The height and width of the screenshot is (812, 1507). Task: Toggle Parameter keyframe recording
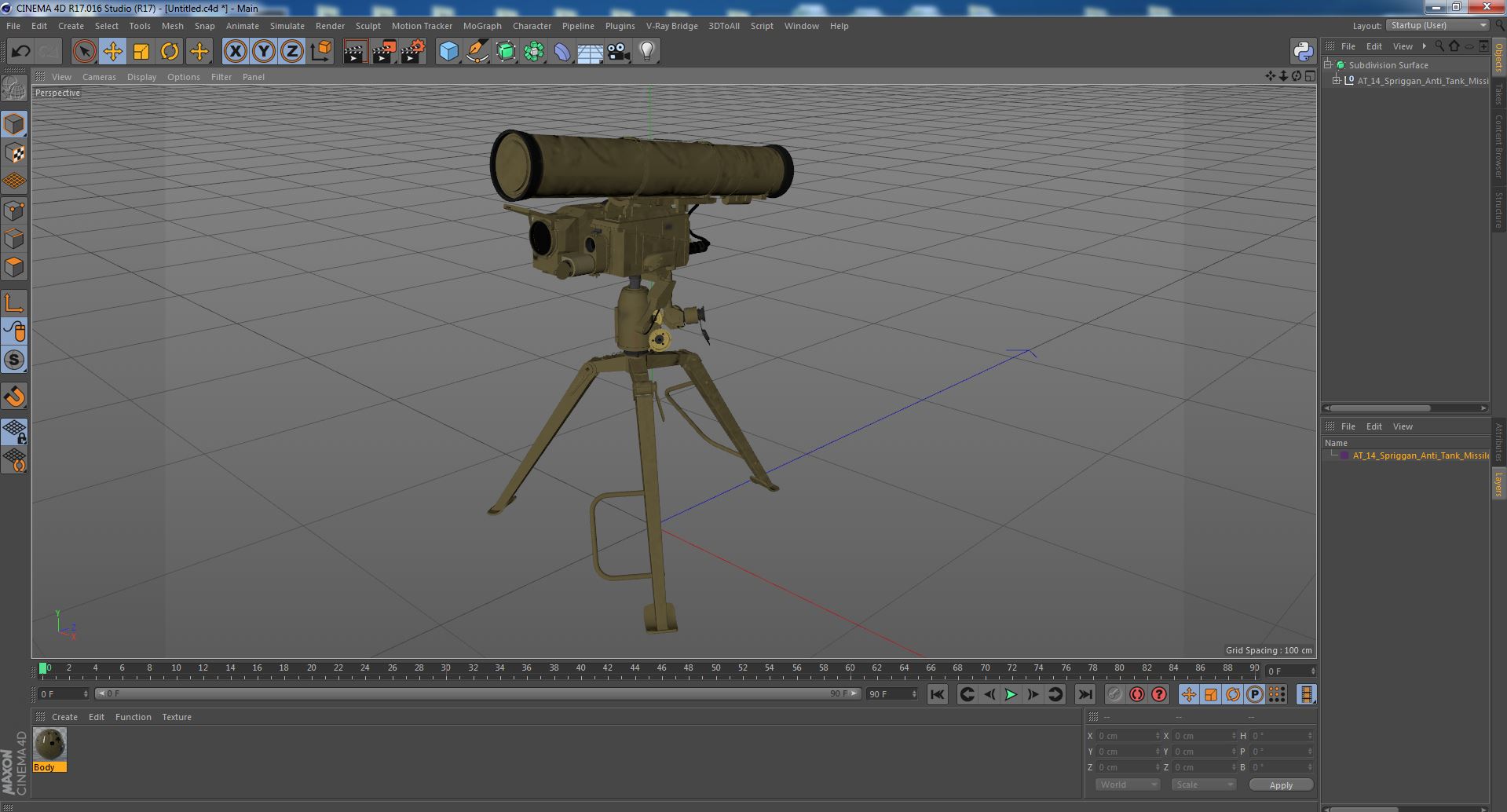(1254, 694)
